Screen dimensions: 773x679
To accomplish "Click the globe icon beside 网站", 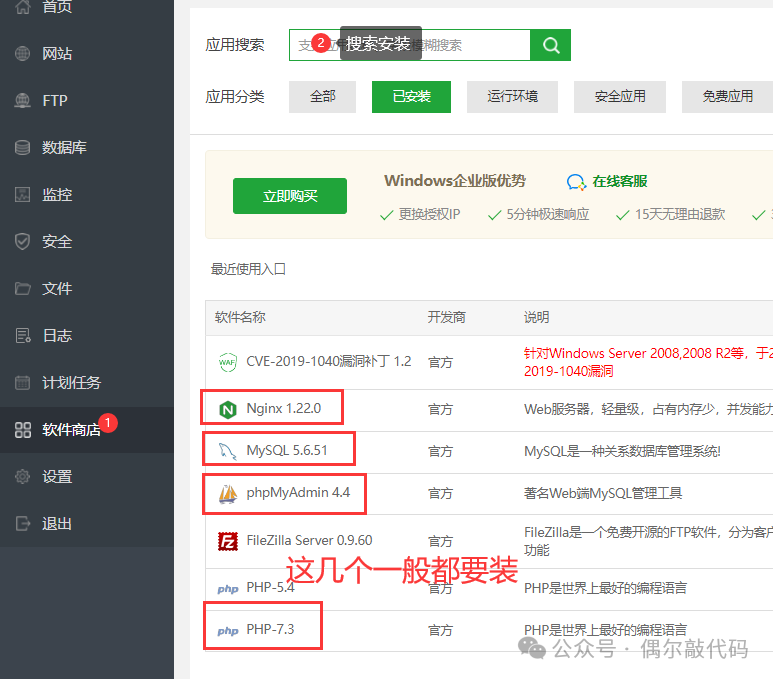I will [x=23, y=53].
